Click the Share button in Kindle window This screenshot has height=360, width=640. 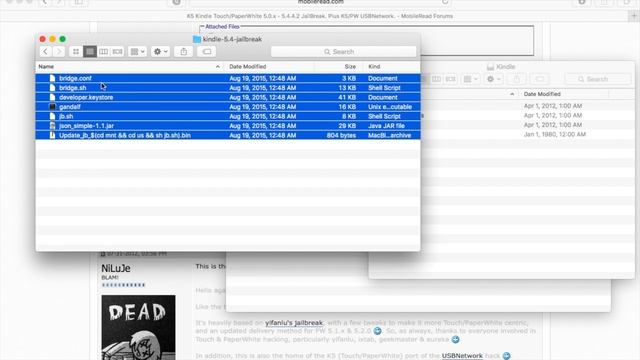(517, 79)
